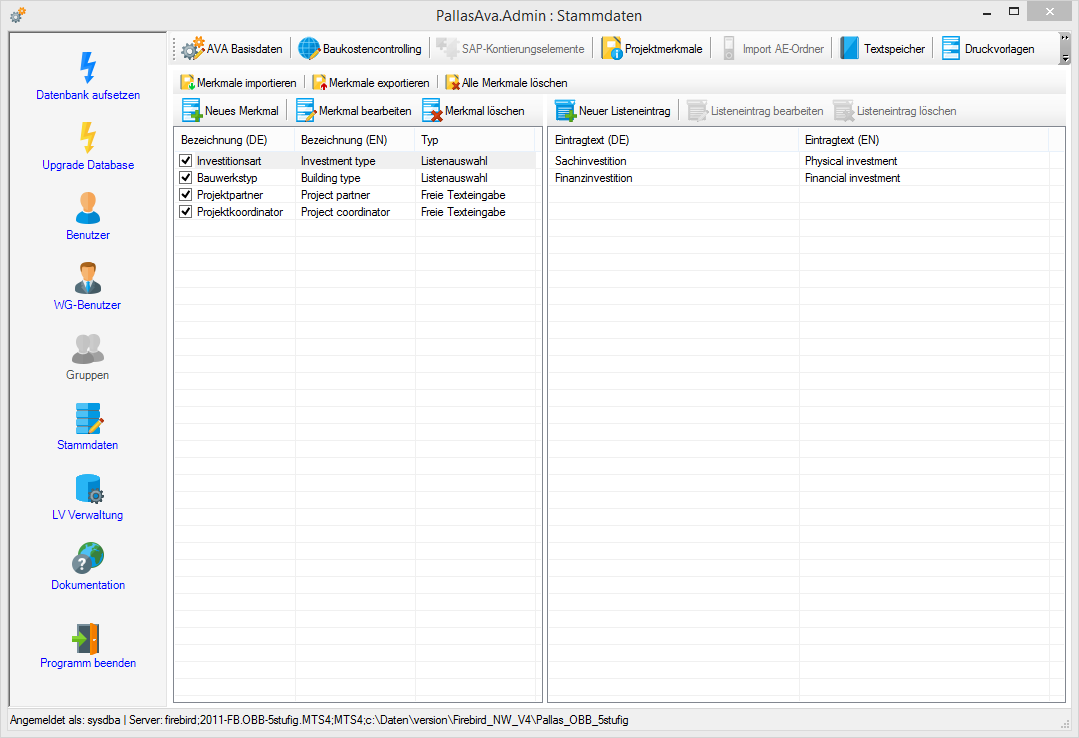Toggle the Projektpartner checkbox
The height and width of the screenshot is (738, 1079).
[x=185, y=195]
